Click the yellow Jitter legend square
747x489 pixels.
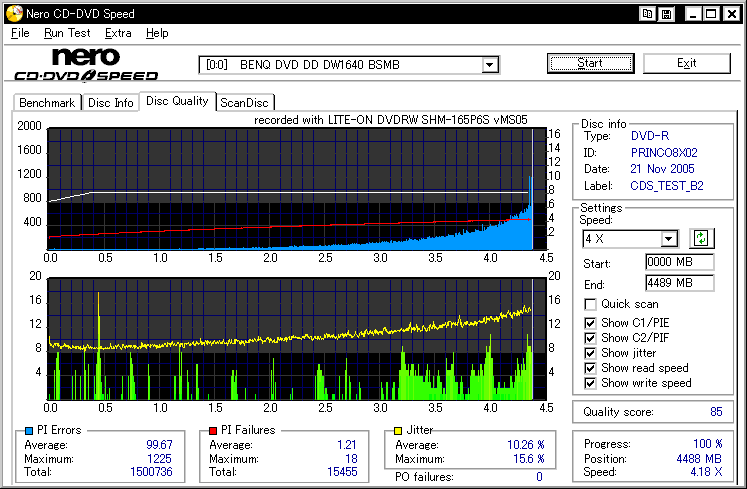pyautogui.click(x=399, y=431)
